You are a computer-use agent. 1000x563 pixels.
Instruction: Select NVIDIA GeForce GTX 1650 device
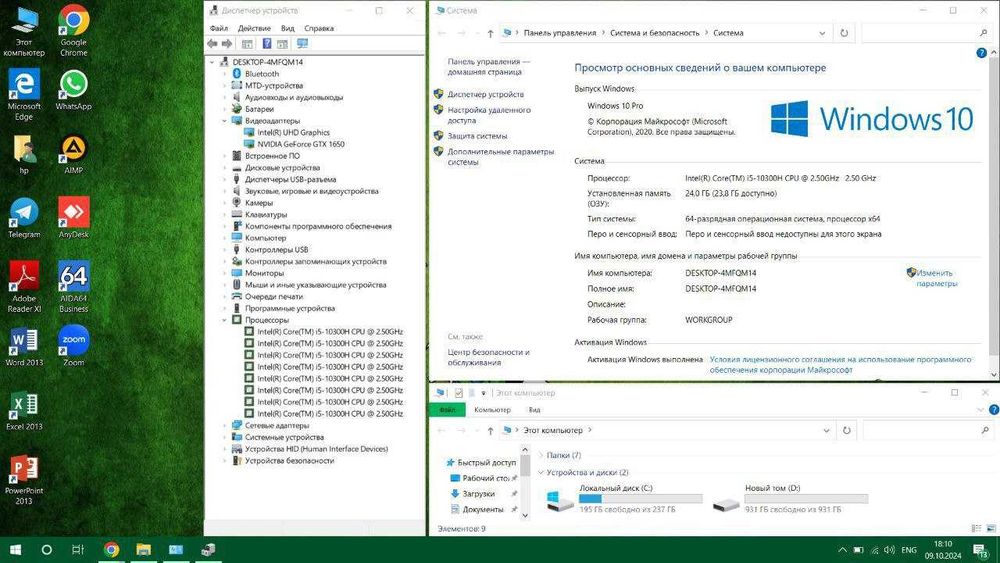point(300,144)
